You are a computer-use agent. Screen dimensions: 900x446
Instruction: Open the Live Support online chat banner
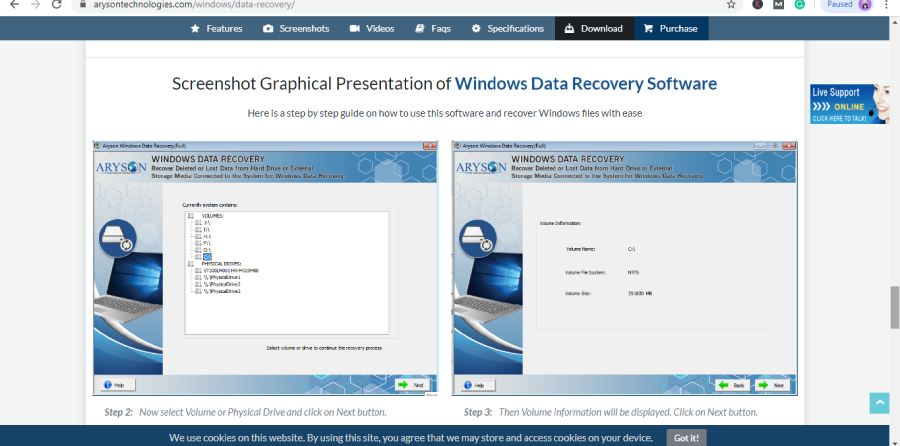(849, 104)
